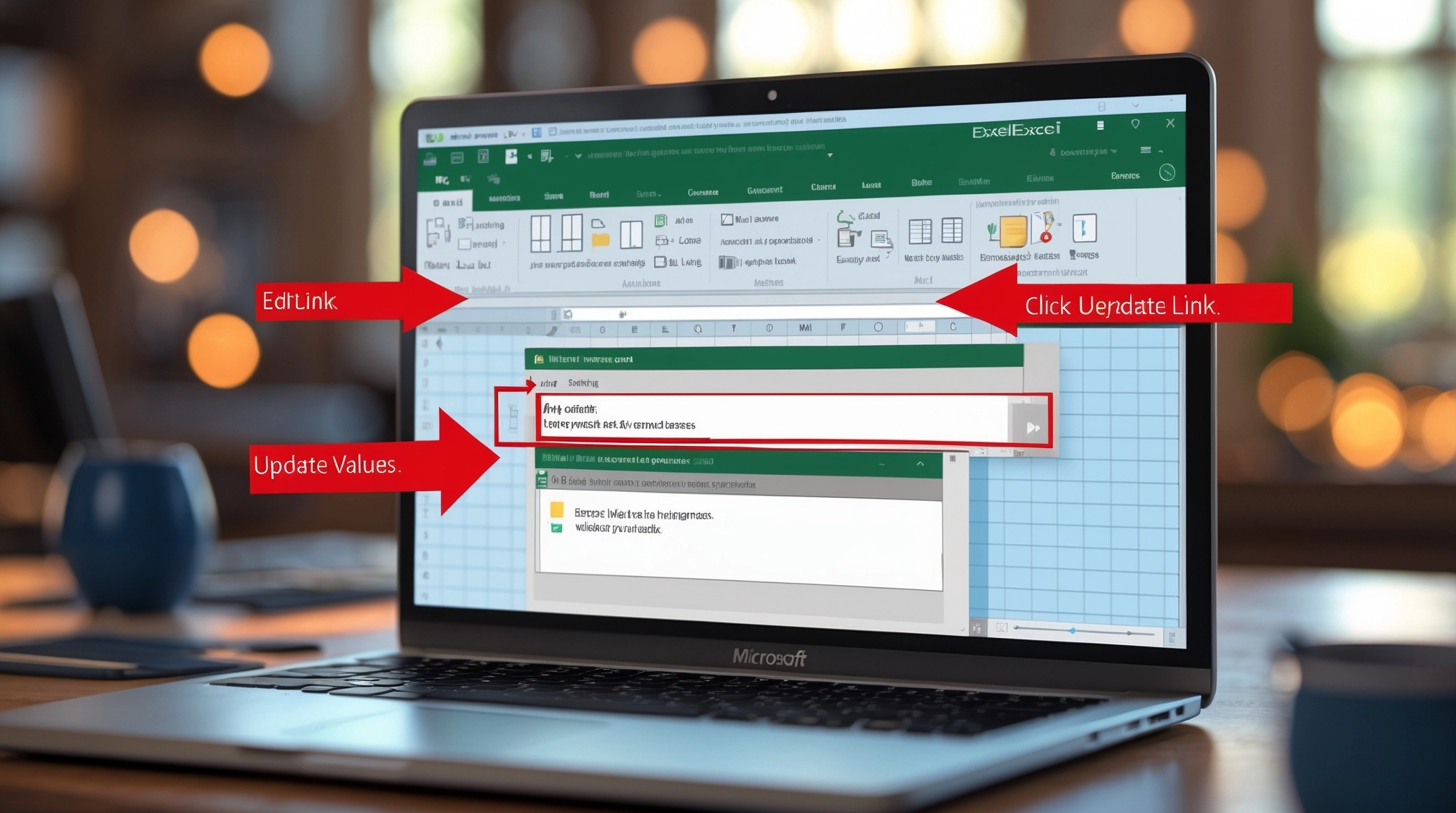
Task: Click the green refresh-arrow Caatd icon
Action: pos(844,217)
